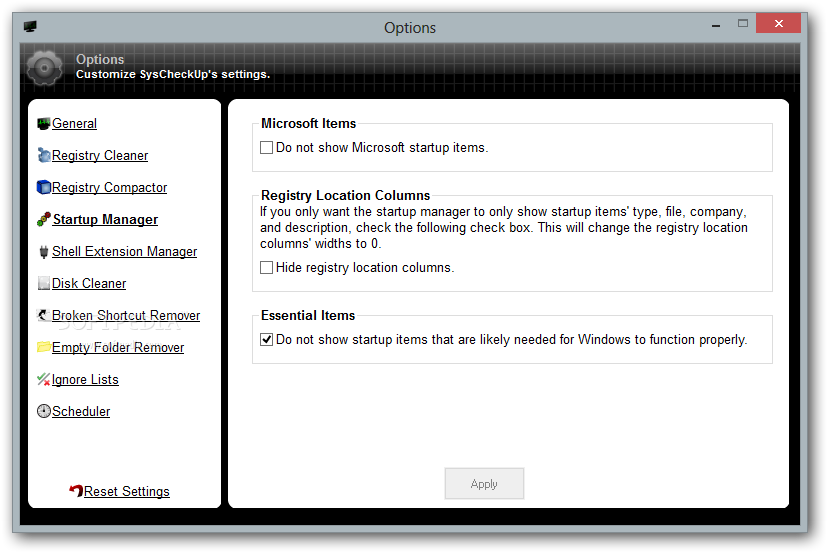This screenshot has height=553, width=828.
Task: Click the Essential Items group heading
Action: pyautogui.click(x=308, y=315)
